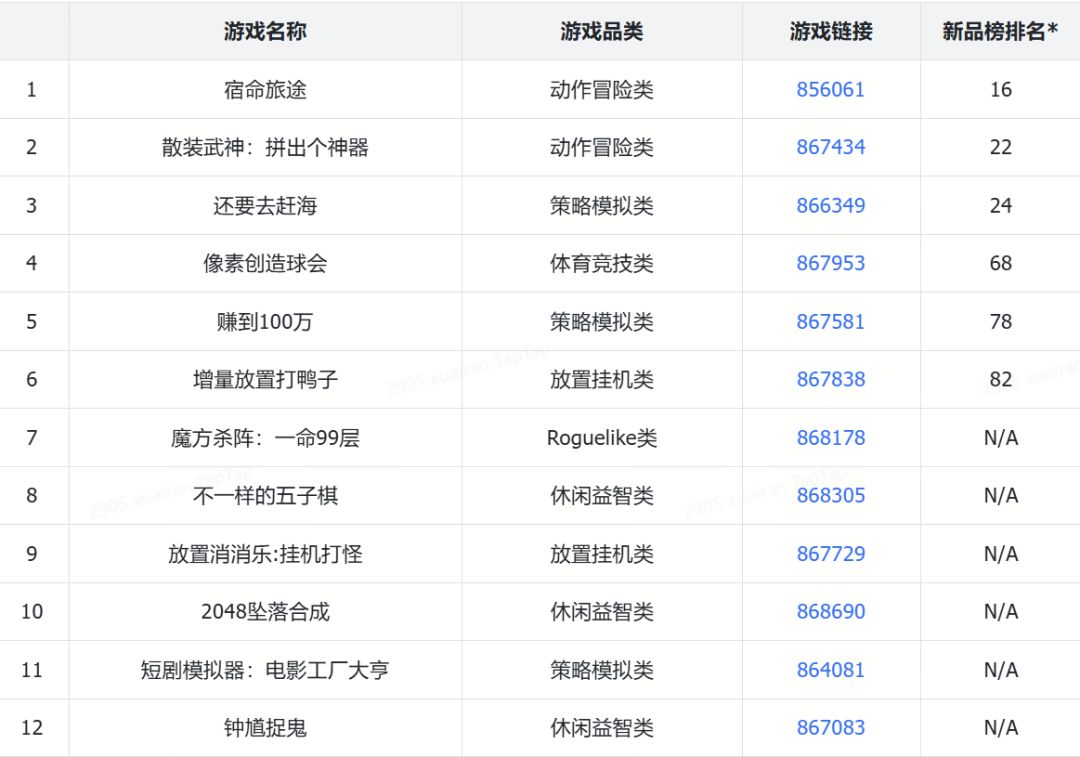Click the N/A ranking for 2048坠落合成

click(1001, 612)
